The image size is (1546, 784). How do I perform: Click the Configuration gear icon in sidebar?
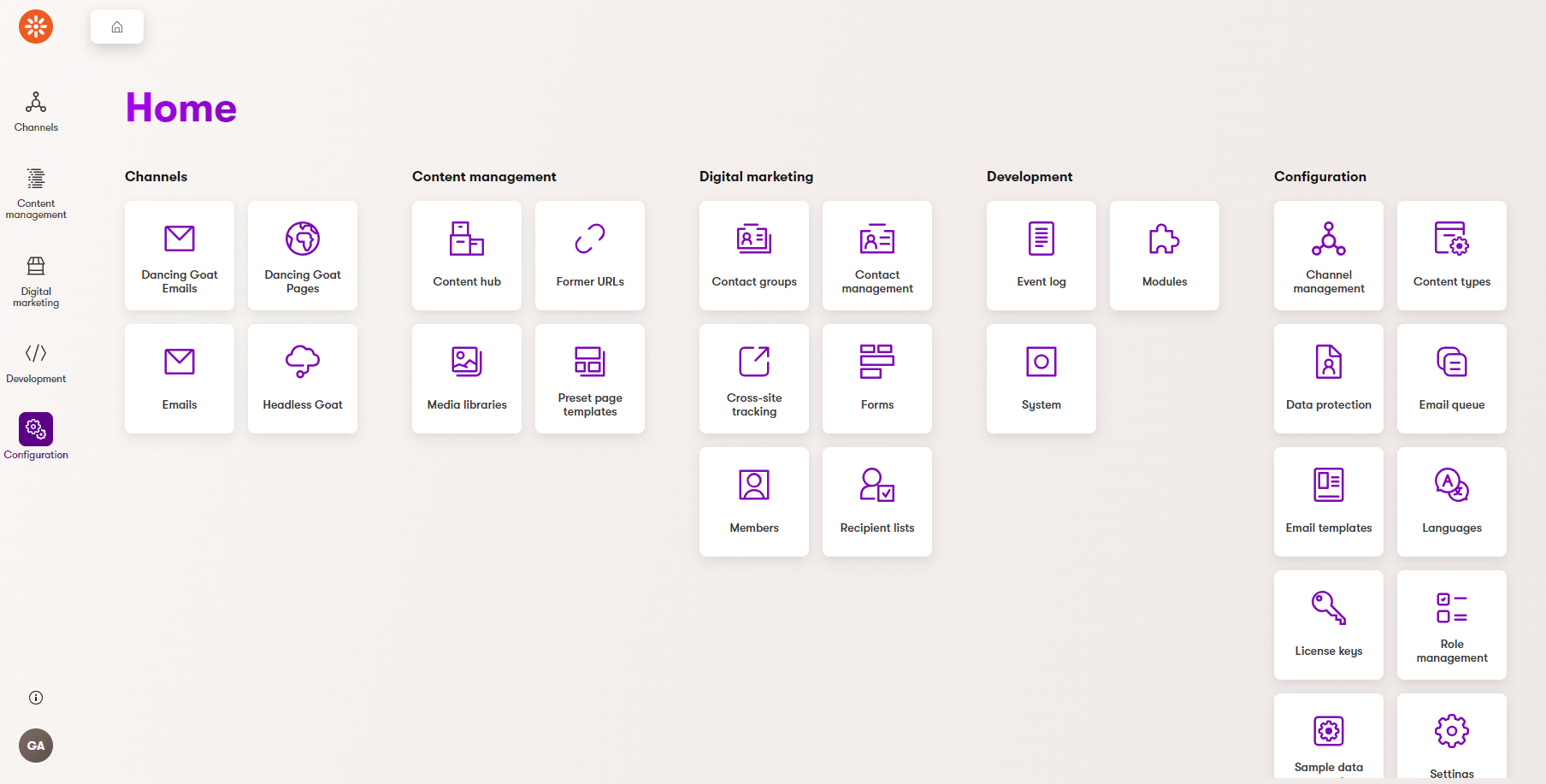36,429
